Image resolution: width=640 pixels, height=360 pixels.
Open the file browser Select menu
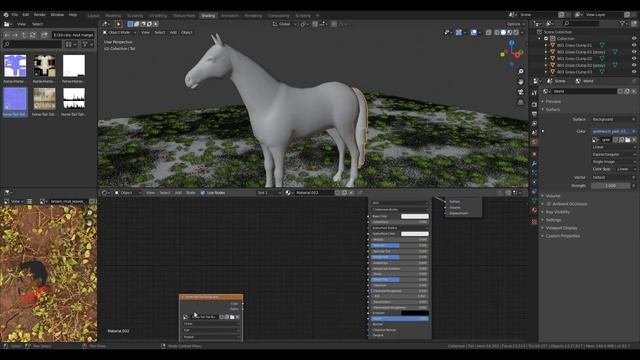(x=38, y=24)
